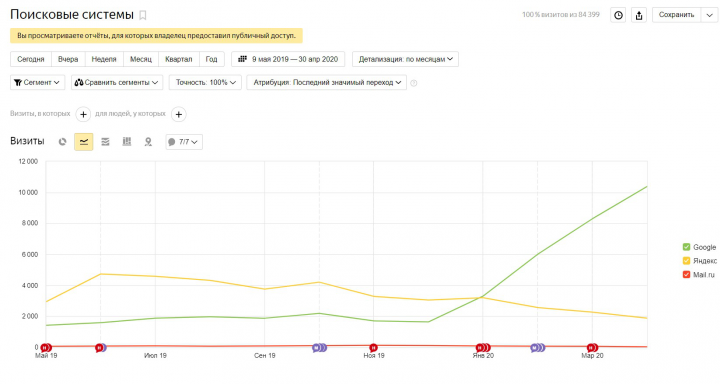Bookmark the Поисковые системы report

143,16
